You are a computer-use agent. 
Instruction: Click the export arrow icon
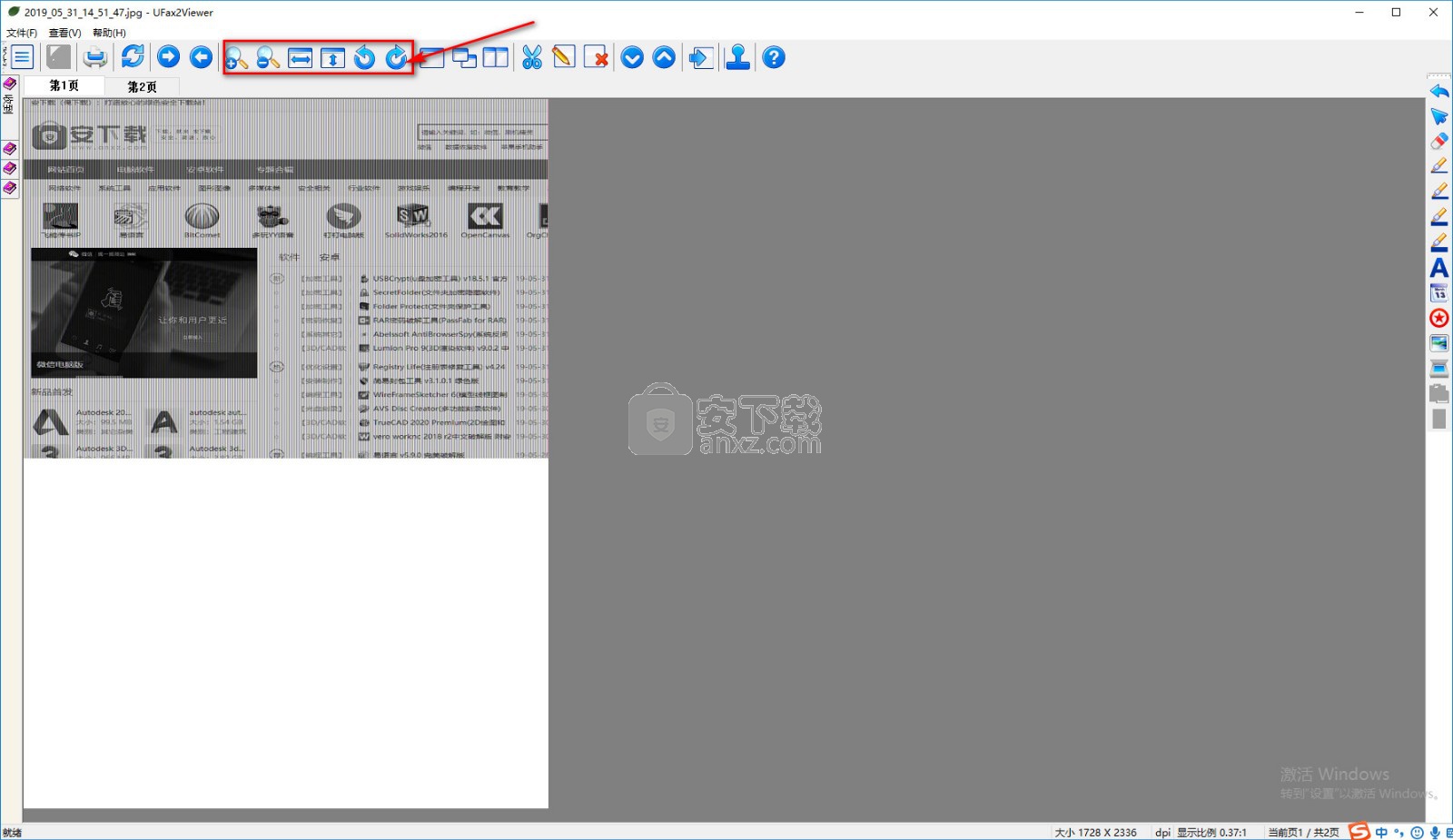[x=700, y=58]
